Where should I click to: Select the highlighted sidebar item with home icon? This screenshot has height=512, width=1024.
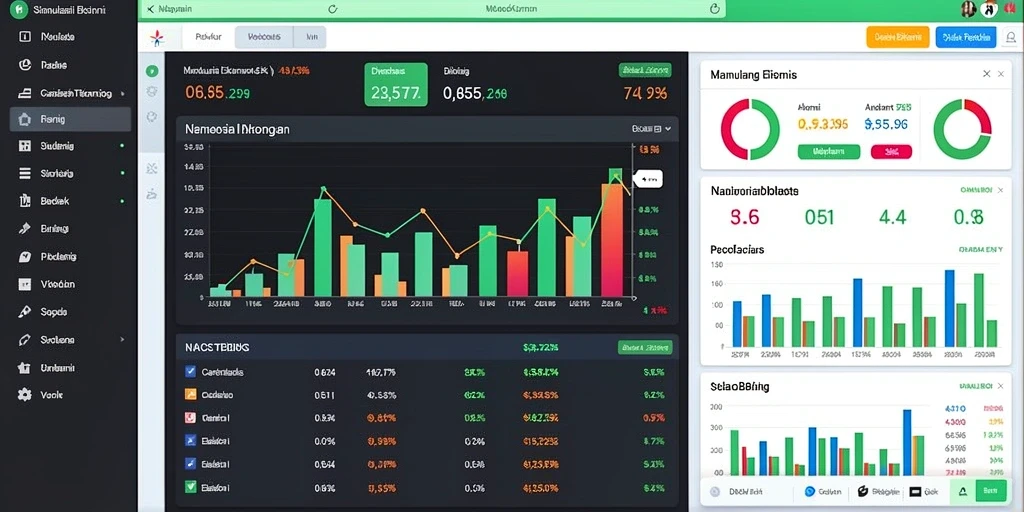click(71, 120)
